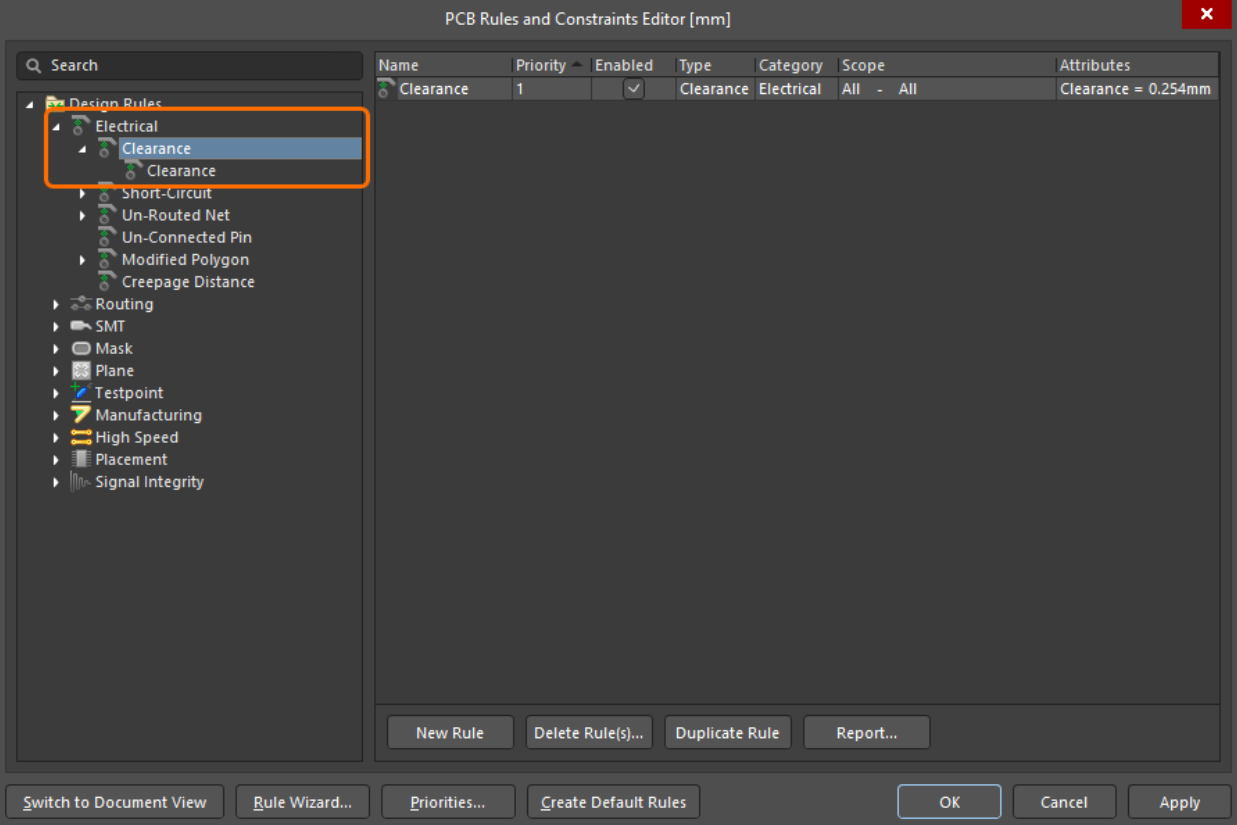This screenshot has width=1237, height=825.
Task: Click the Manufacturing category icon
Action: [81, 415]
